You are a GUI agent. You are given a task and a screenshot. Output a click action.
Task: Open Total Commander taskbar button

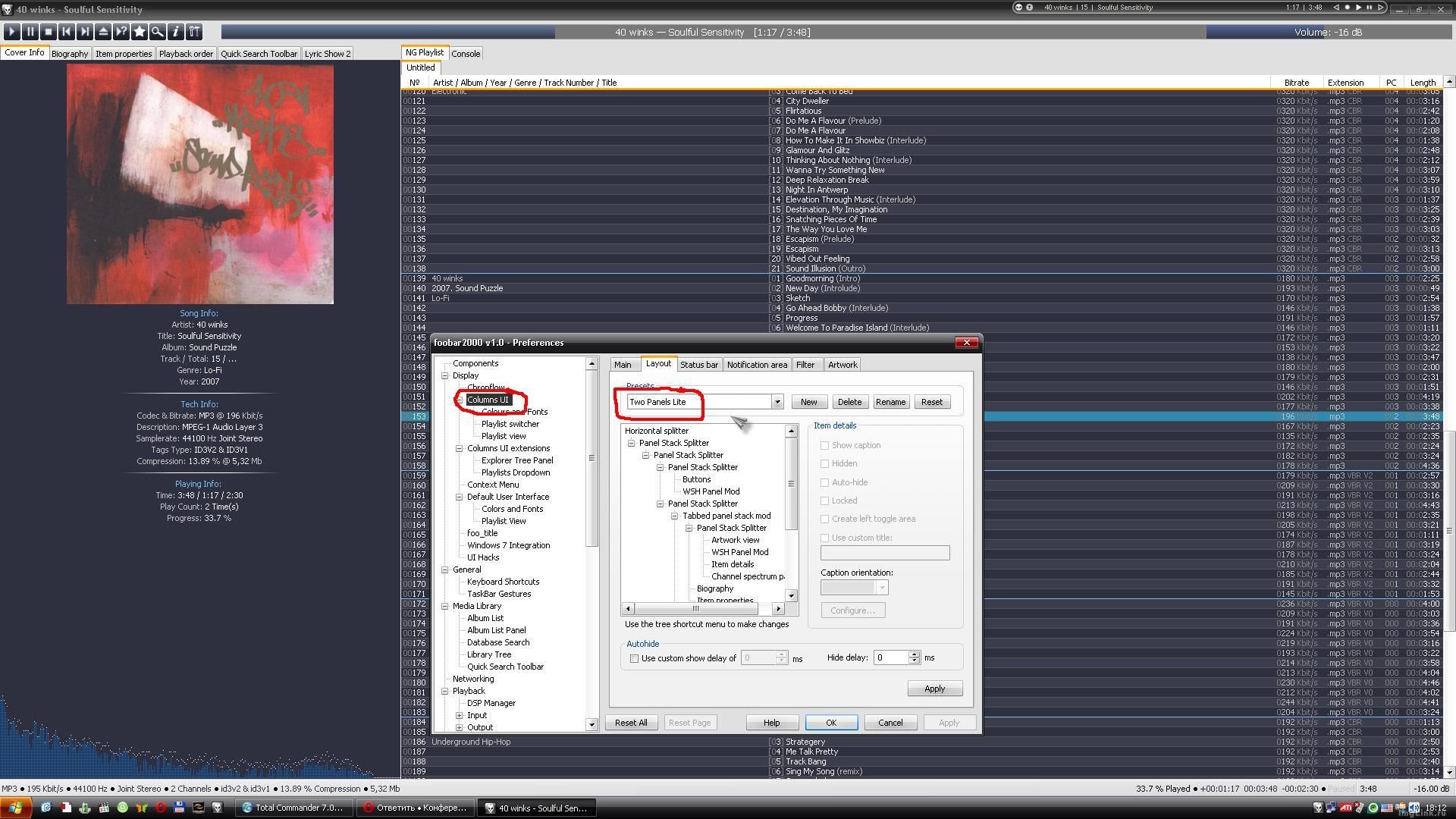point(294,808)
